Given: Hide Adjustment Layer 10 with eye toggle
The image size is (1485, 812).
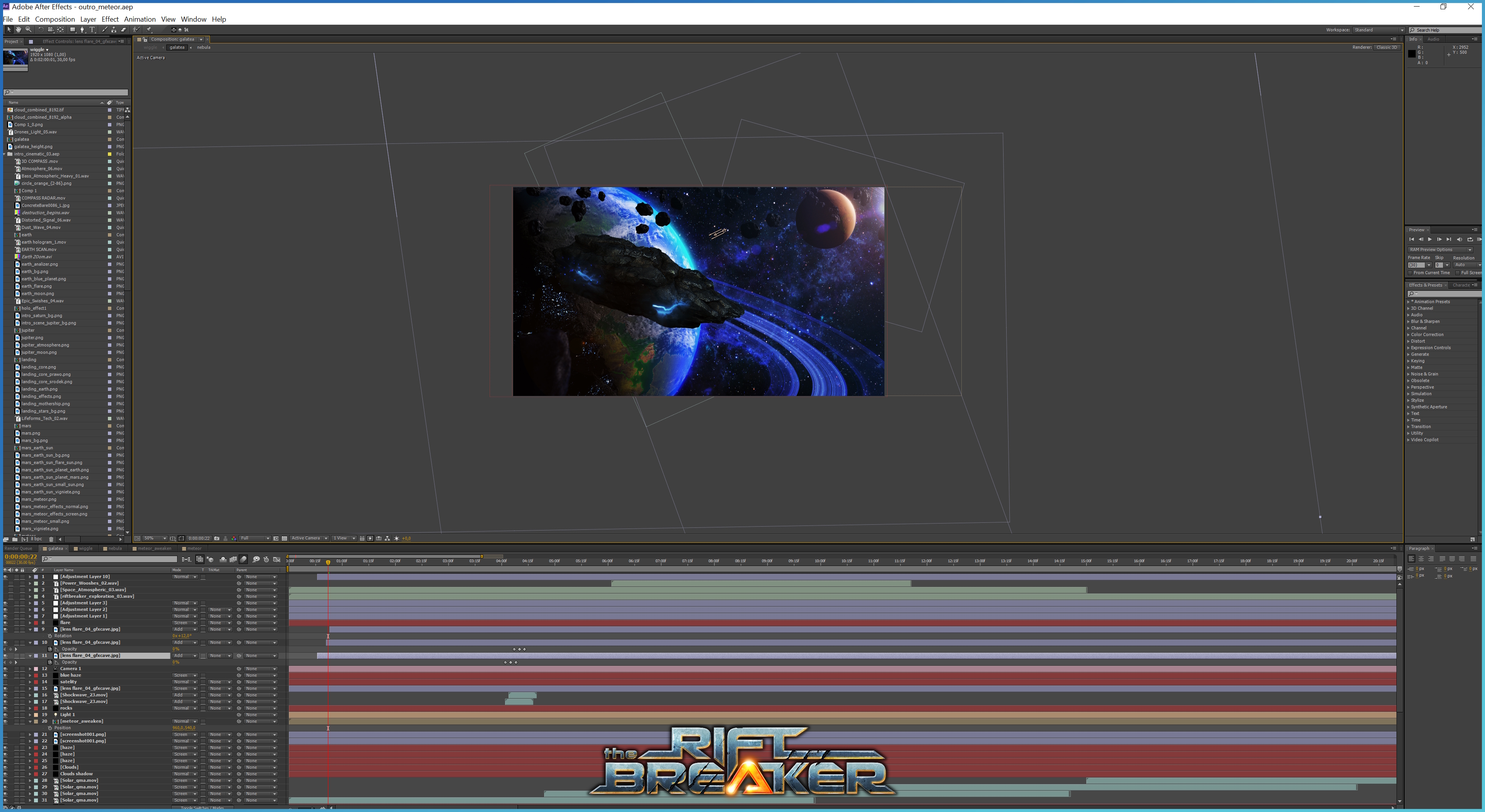Looking at the screenshot, I should [x=5, y=577].
